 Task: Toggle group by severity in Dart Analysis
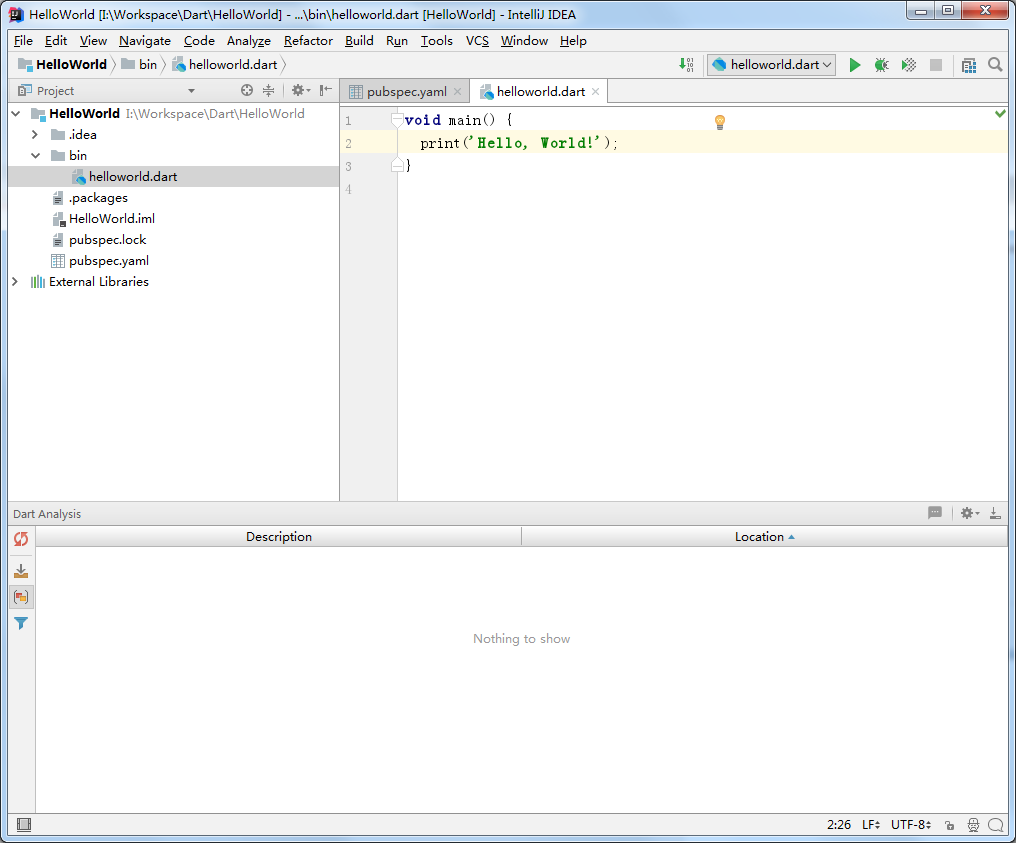point(21,597)
